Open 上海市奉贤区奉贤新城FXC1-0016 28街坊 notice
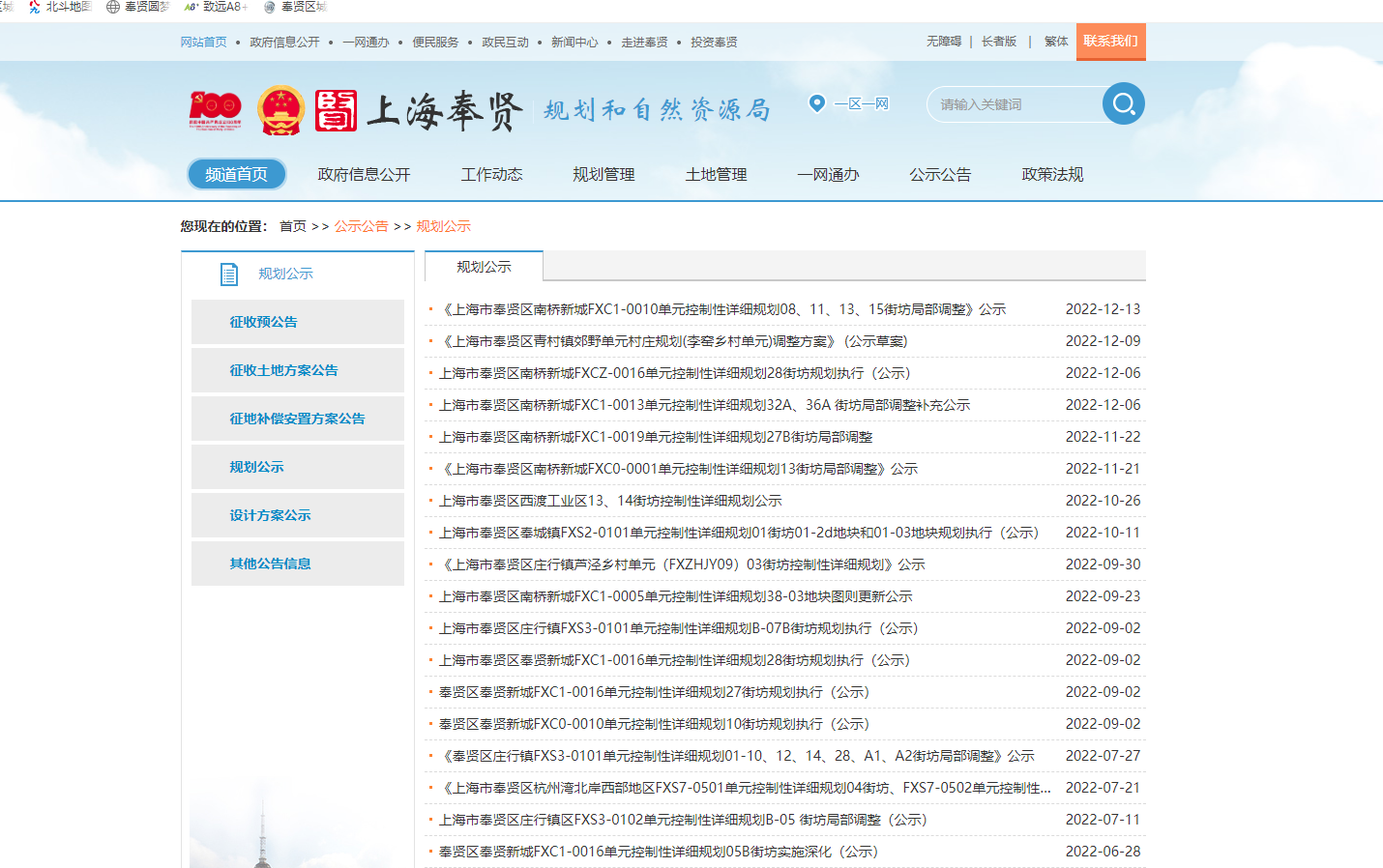The image size is (1383, 868). [674, 660]
